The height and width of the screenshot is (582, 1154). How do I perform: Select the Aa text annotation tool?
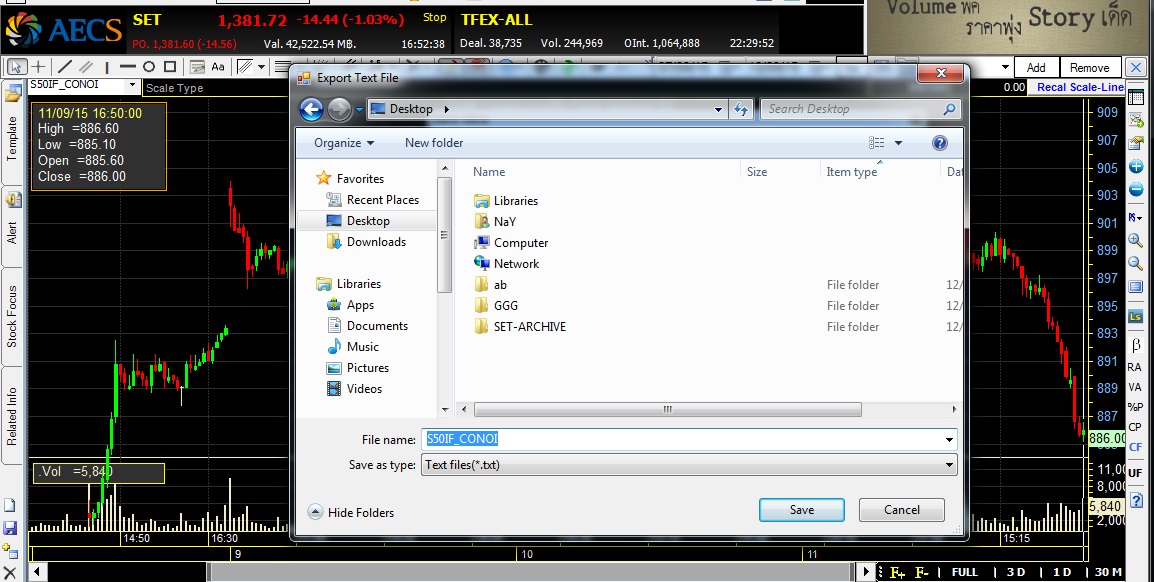tap(218, 67)
